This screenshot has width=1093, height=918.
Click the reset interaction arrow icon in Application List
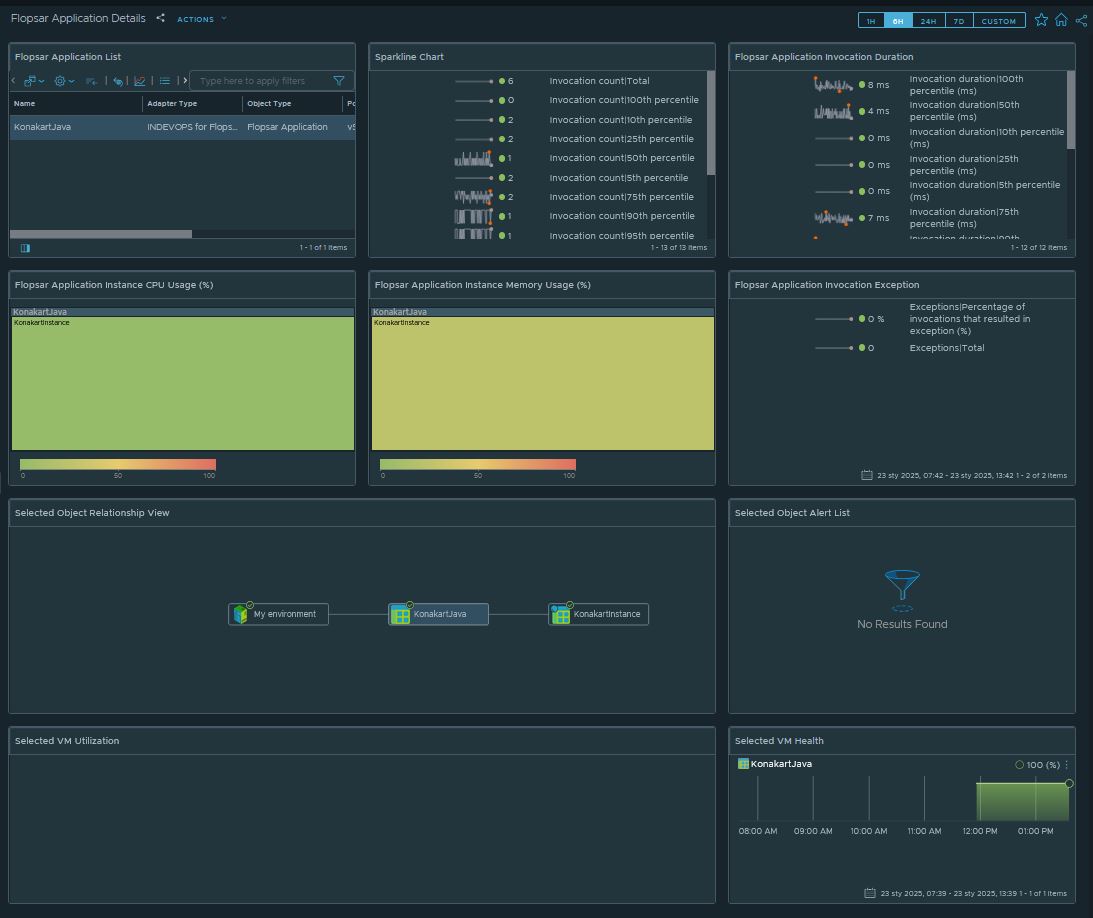tap(118, 81)
